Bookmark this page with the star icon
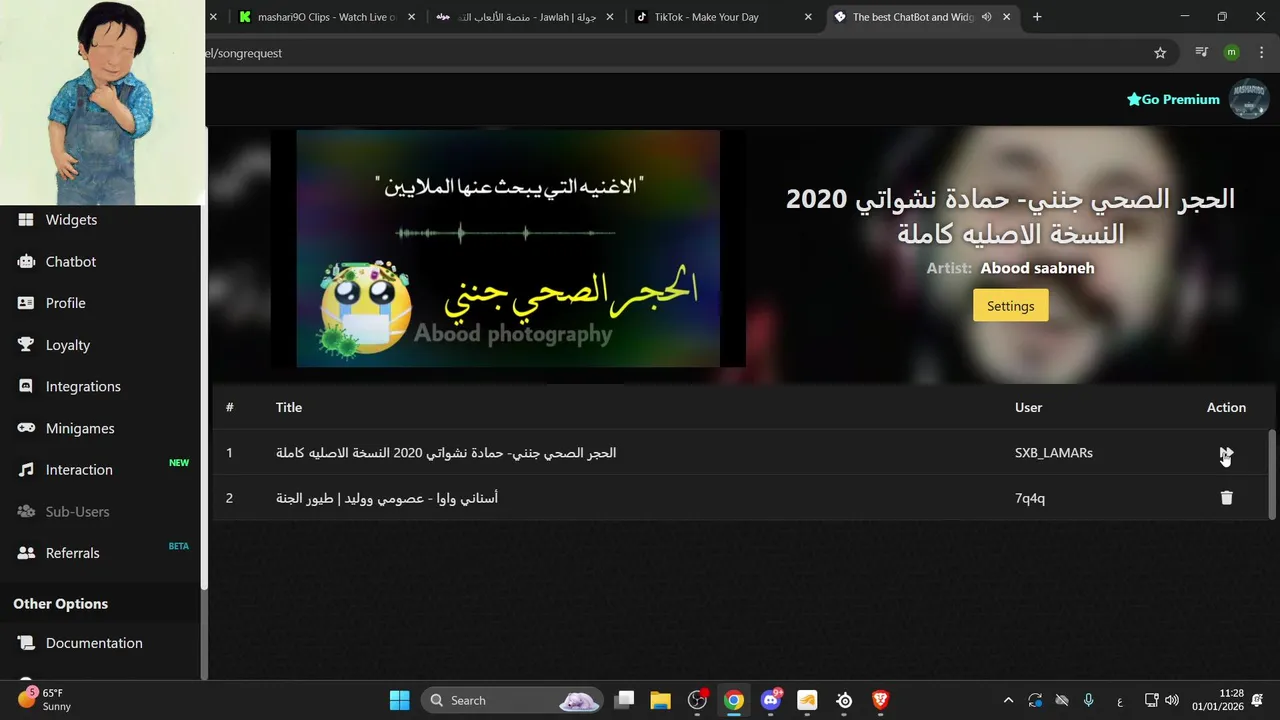 1160,53
